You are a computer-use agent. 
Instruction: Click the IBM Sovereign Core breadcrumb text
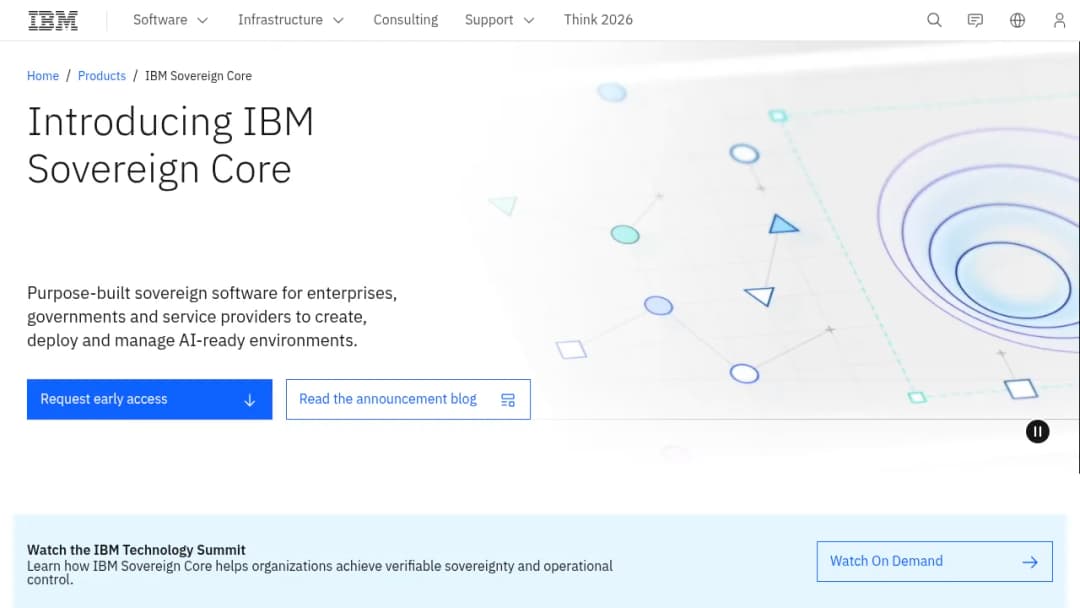[x=198, y=76]
